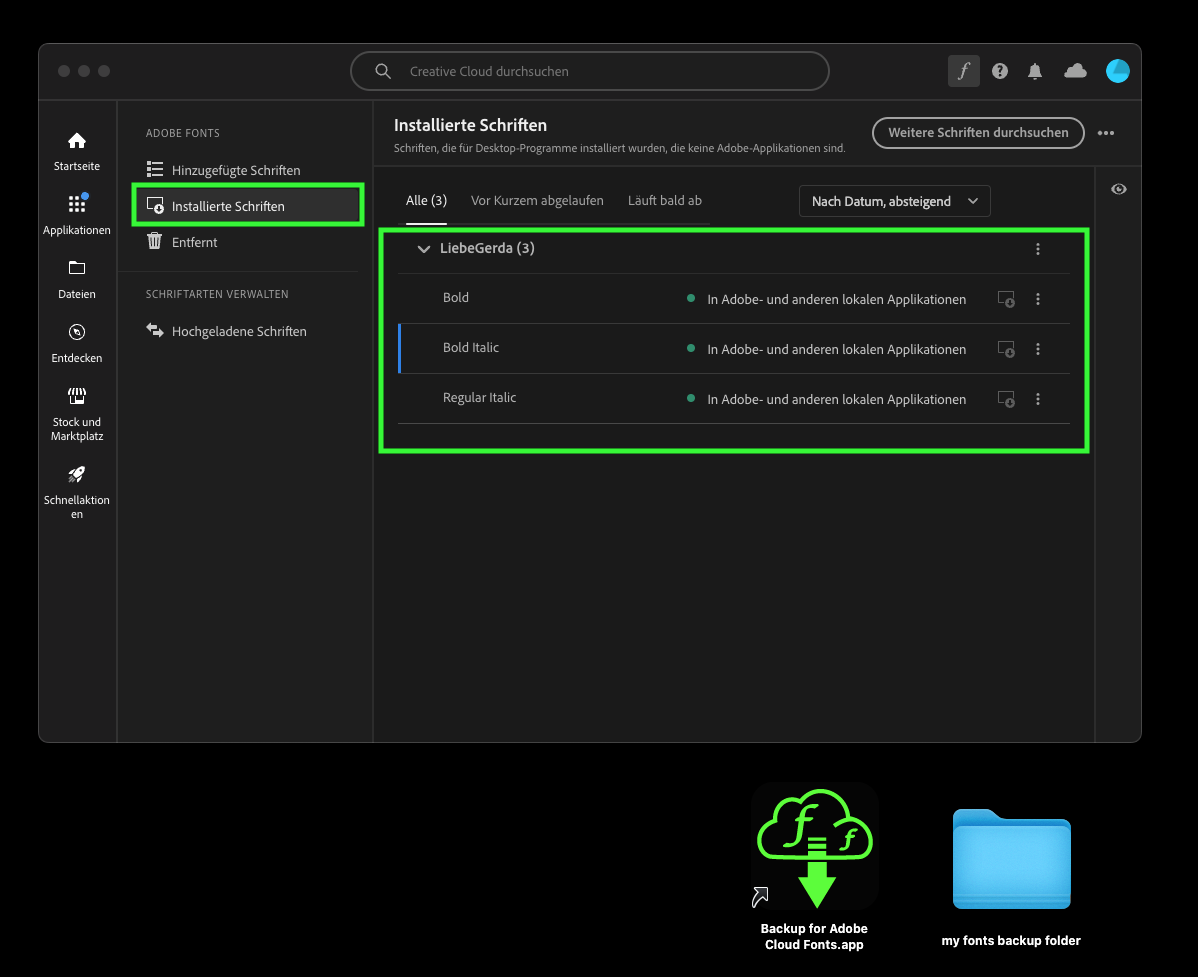Click install icon for Regular Italic font

[1006, 399]
